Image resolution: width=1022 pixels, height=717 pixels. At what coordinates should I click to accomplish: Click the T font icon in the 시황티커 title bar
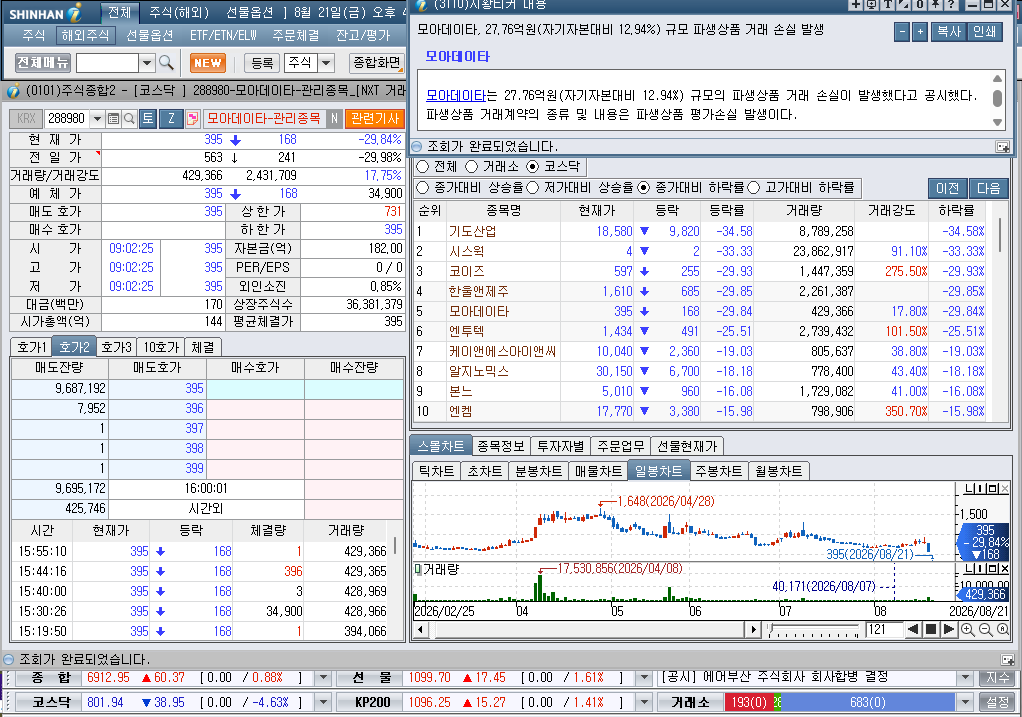[888, 4]
